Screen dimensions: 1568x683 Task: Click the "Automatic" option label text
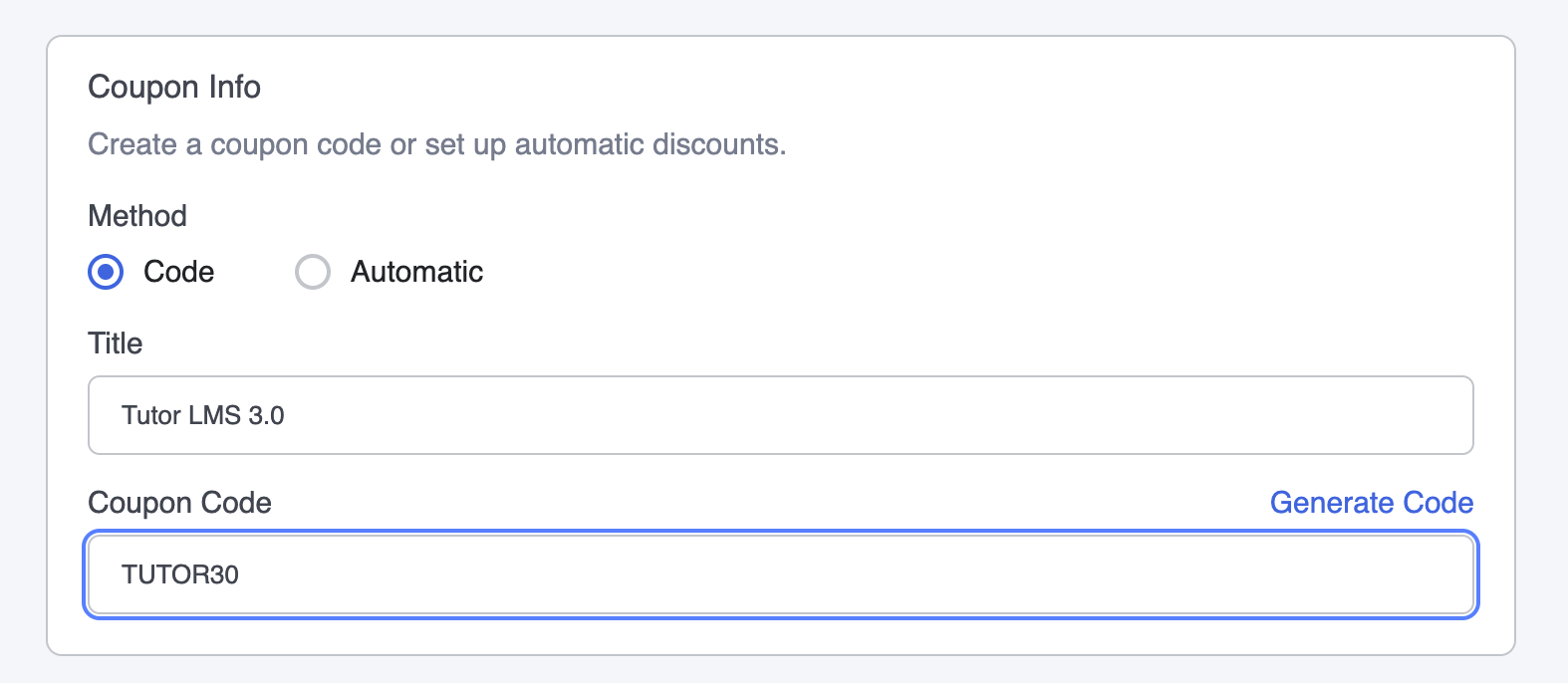pyautogui.click(x=416, y=272)
